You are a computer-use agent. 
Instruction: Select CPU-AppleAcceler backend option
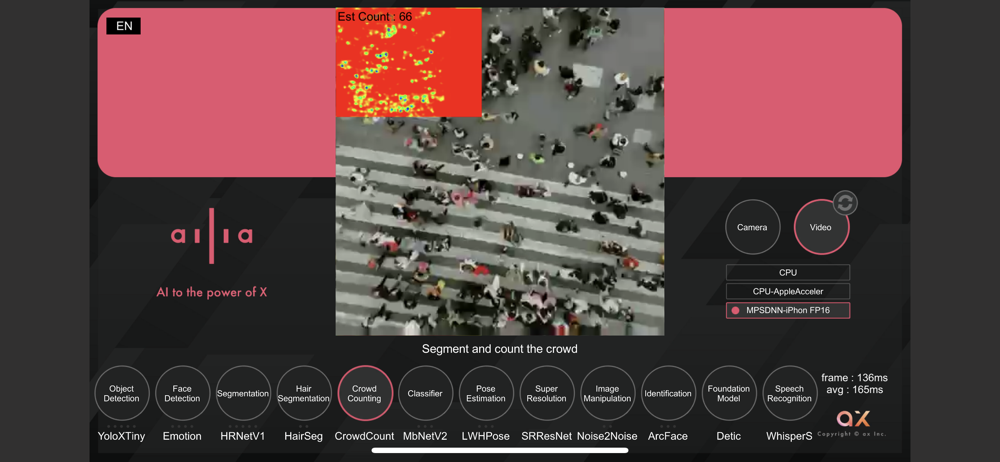(788, 292)
